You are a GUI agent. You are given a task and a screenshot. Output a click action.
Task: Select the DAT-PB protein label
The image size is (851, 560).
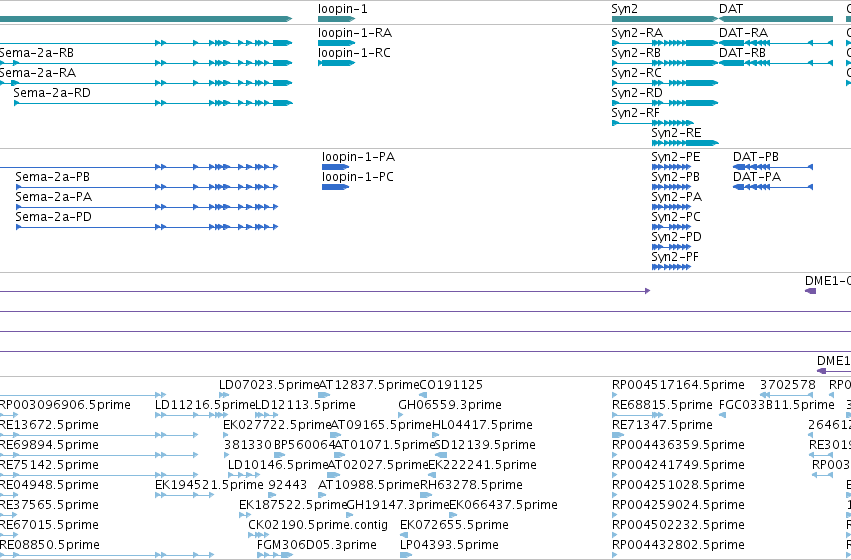coord(756,157)
